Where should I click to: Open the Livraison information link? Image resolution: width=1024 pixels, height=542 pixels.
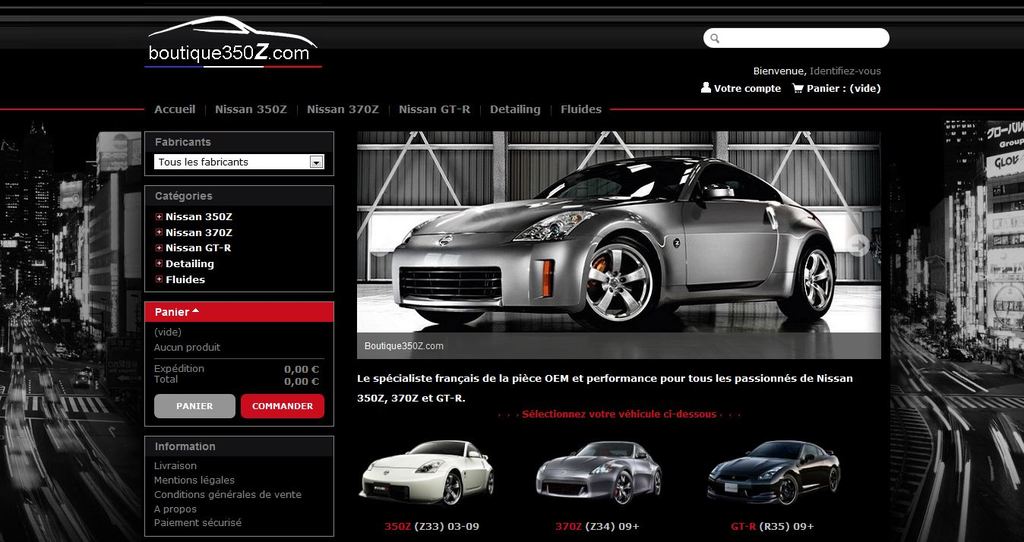click(175, 466)
